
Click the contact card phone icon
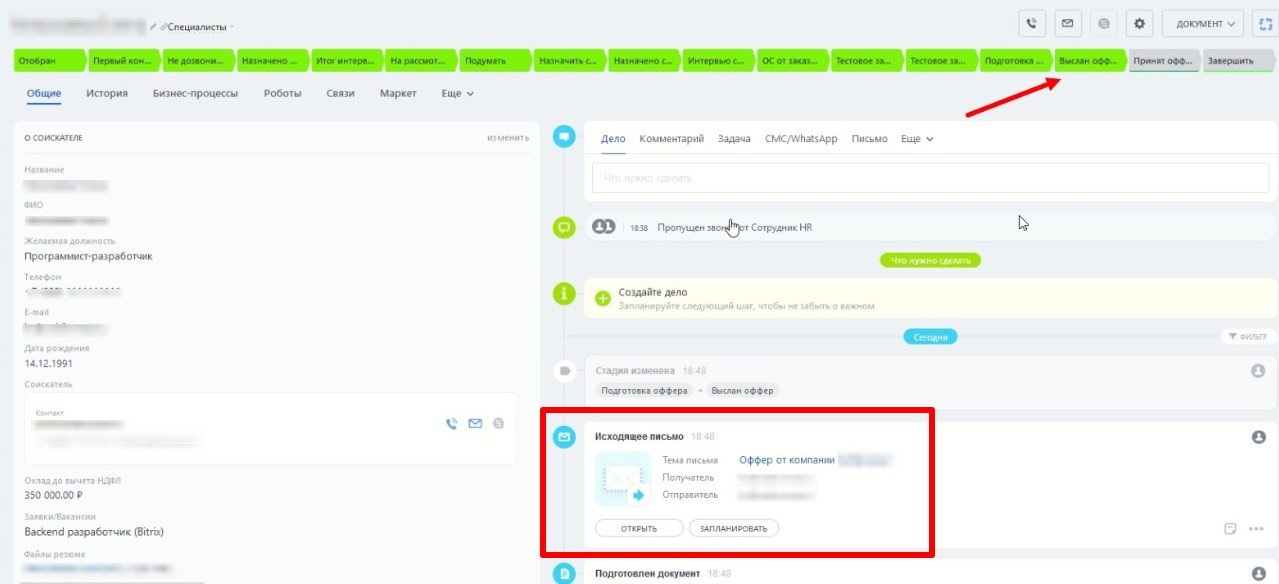click(452, 424)
